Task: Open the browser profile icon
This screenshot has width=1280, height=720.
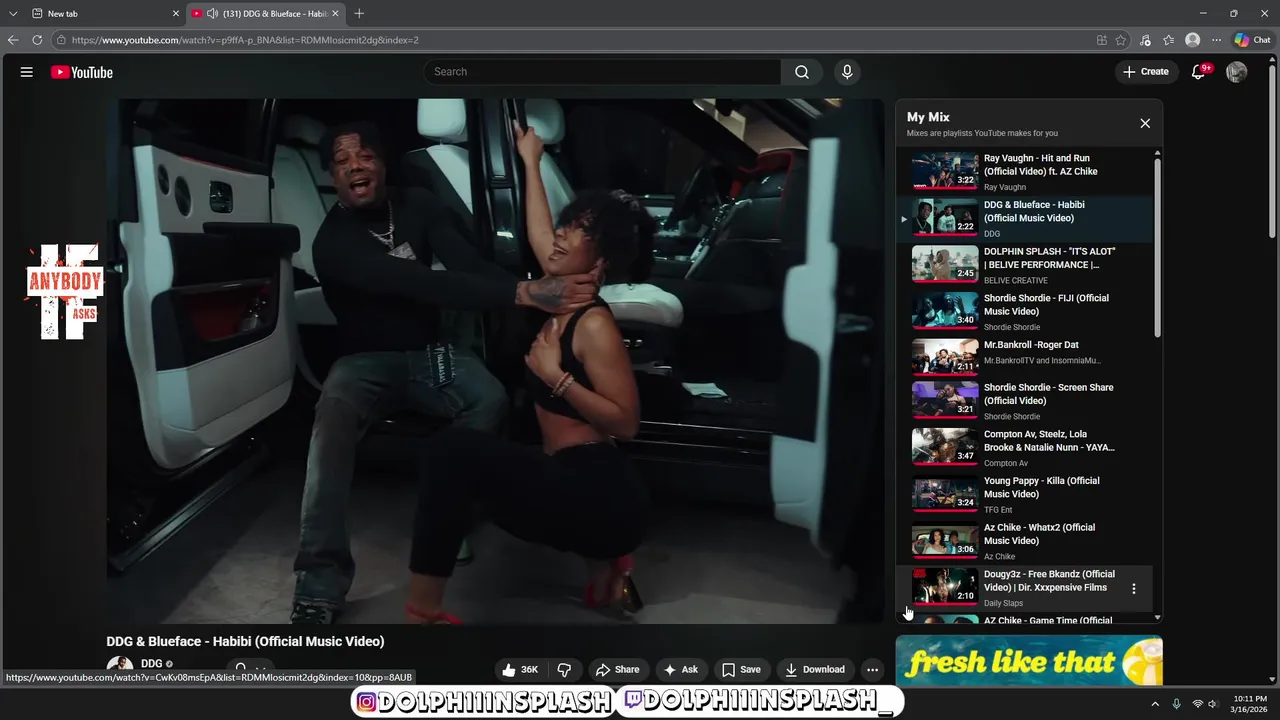Action: (1192, 40)
